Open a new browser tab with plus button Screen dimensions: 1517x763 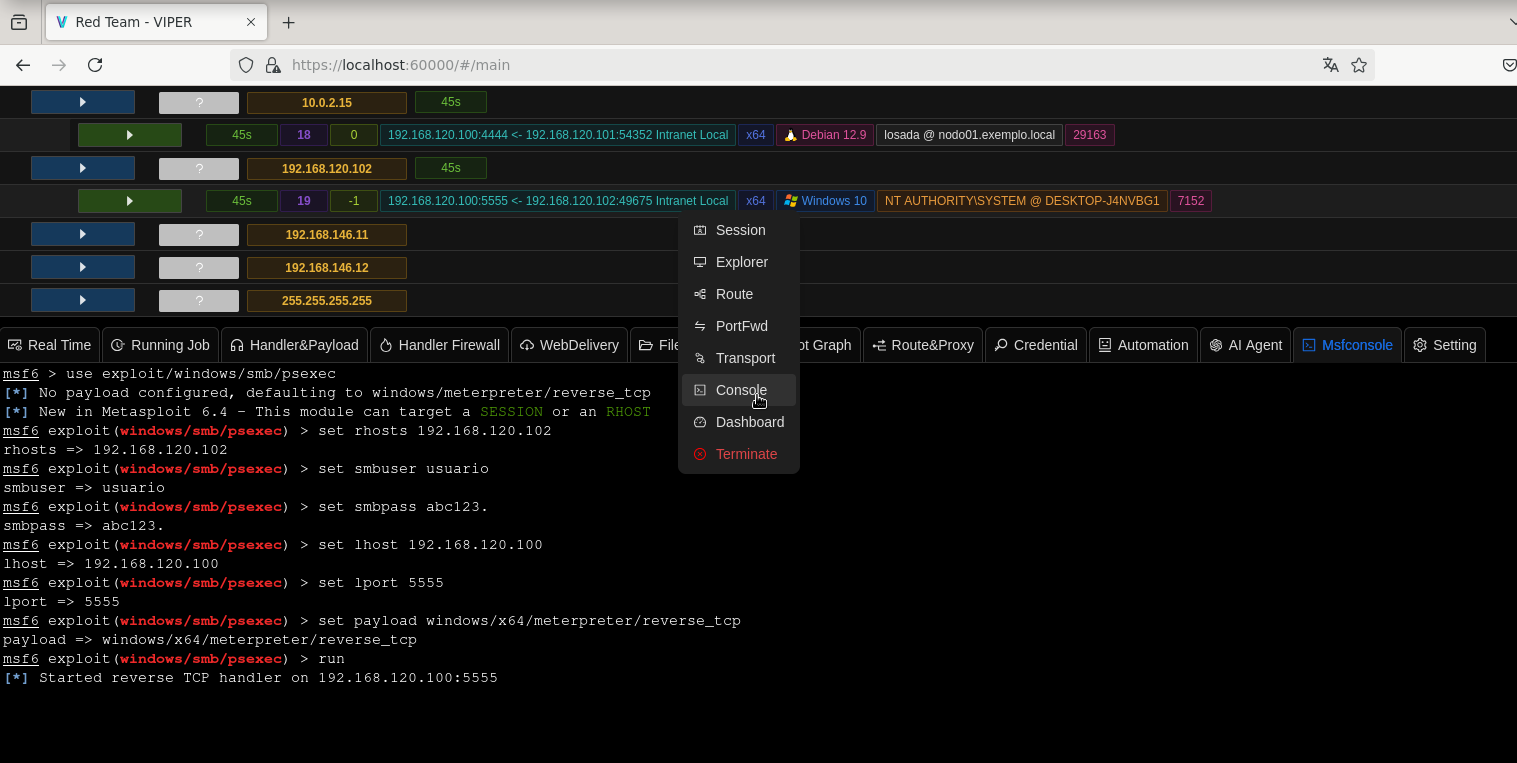pyautogui.click(x=288, y=22)
